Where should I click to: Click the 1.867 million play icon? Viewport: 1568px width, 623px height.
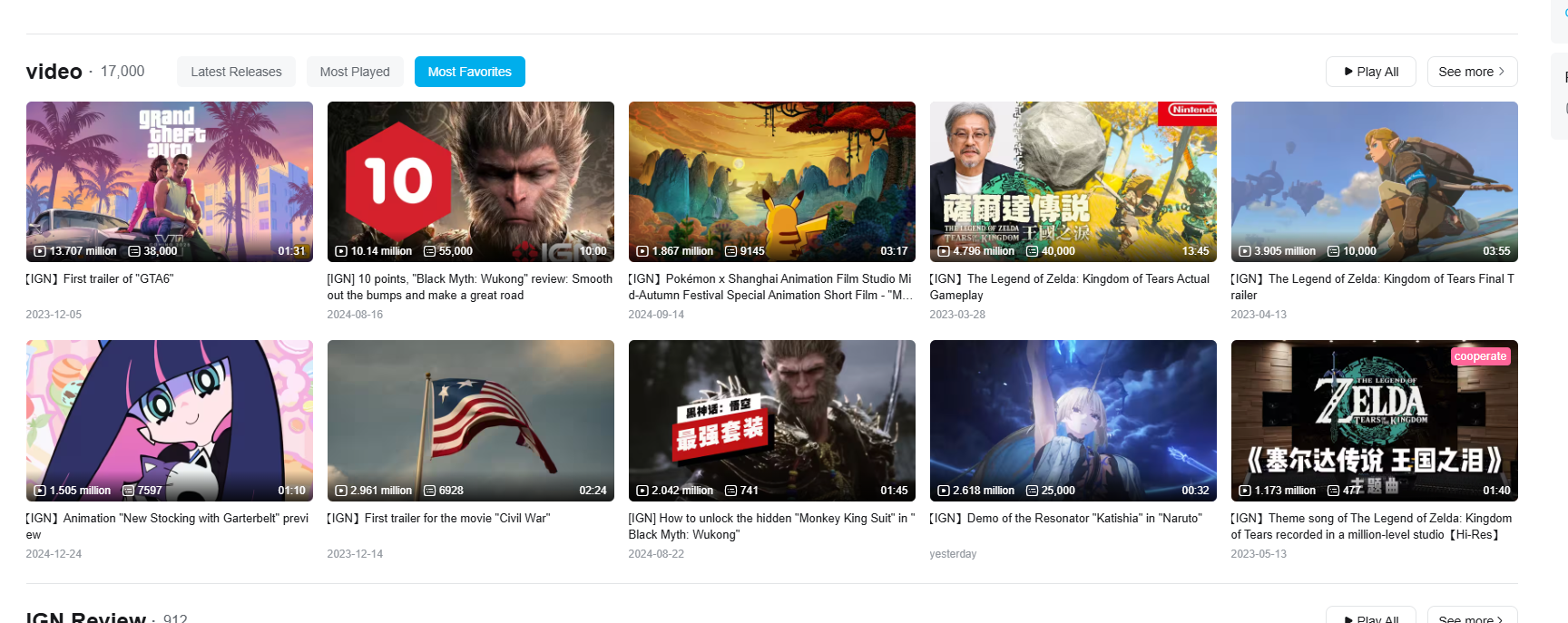pyautogui.click(x=642, y=251)
